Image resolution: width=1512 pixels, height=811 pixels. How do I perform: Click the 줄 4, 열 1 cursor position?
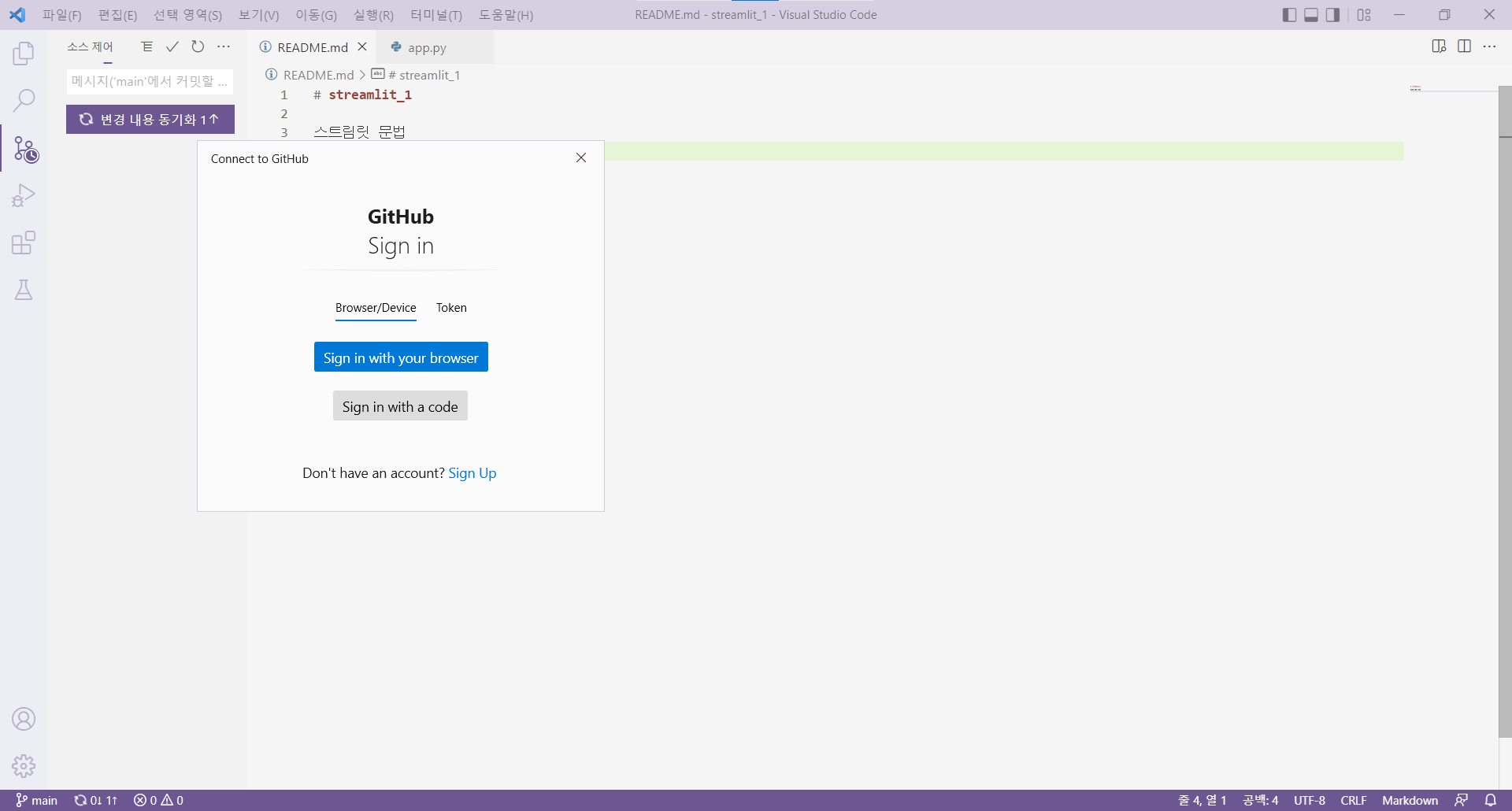[1202, 800]
